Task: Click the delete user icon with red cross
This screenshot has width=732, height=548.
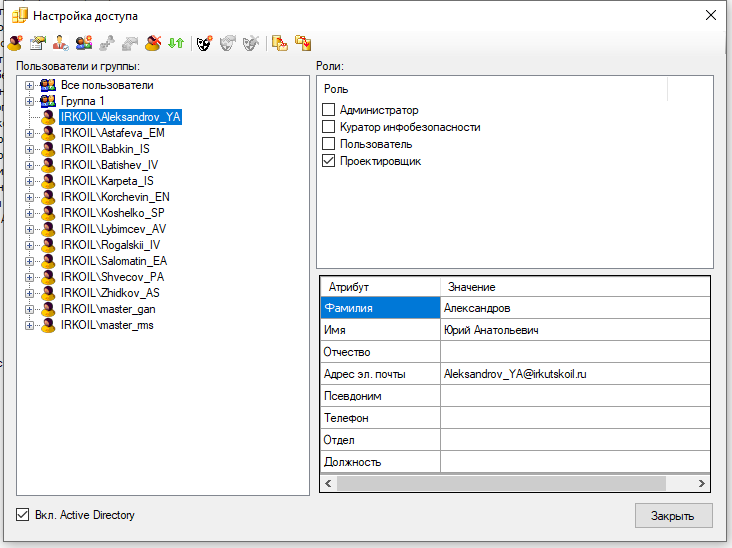Action: click(153, 43)
